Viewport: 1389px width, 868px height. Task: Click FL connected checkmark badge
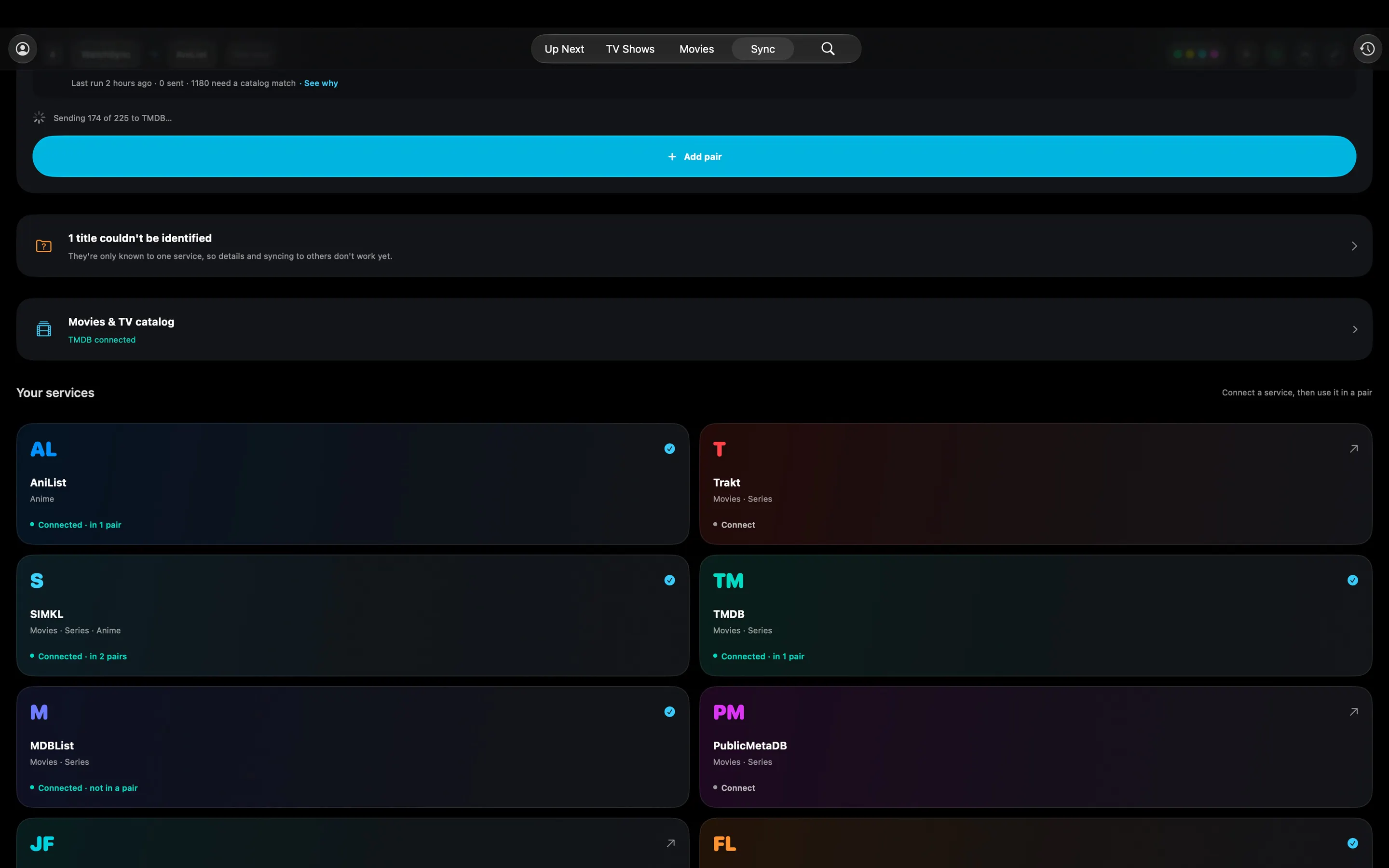point(1352,843)
